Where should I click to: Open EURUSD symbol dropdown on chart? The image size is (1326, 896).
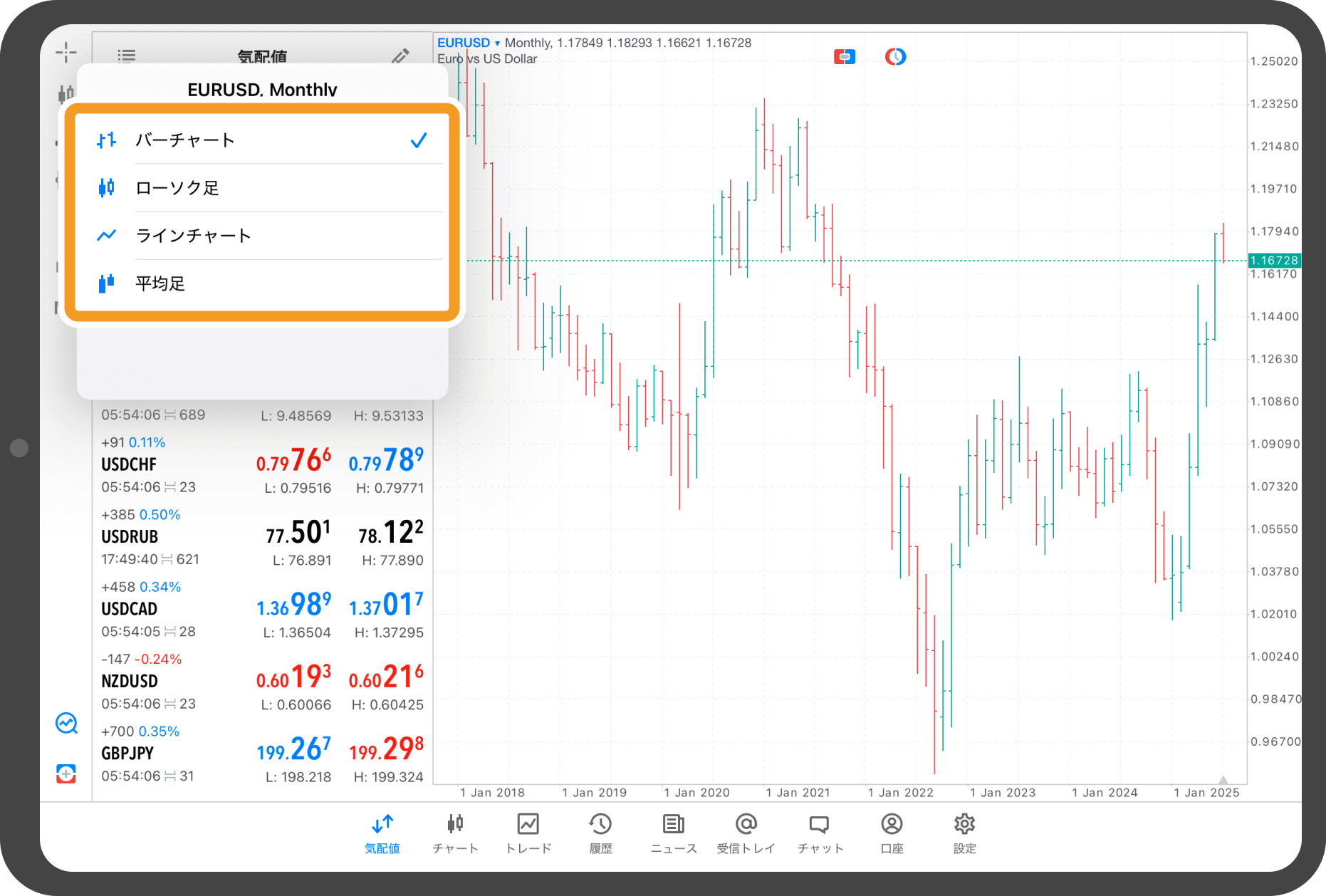(x=469, y=43)
